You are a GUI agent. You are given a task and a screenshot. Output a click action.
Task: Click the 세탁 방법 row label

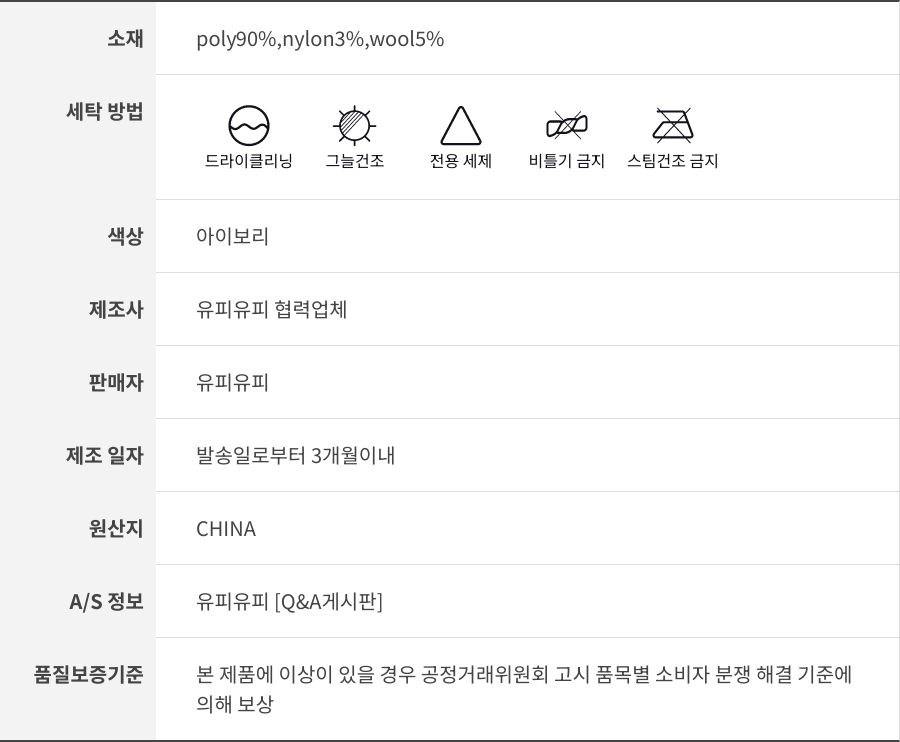(104, 111)
